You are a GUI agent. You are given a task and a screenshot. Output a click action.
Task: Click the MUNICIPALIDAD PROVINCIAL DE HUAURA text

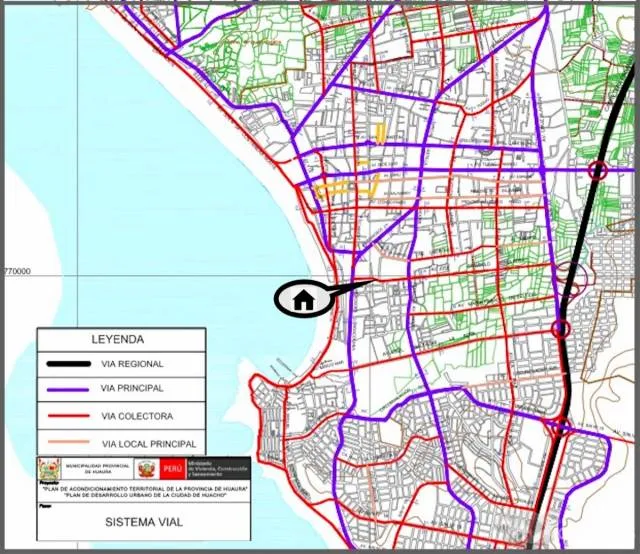[98, 468]
